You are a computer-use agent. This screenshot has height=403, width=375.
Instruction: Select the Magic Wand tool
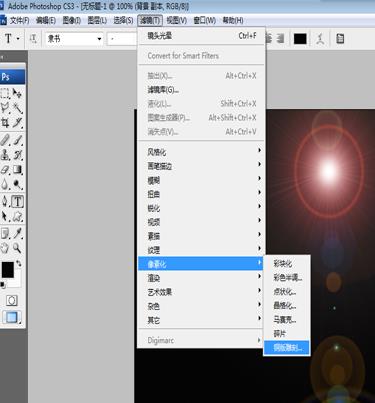tap(17, 108)
